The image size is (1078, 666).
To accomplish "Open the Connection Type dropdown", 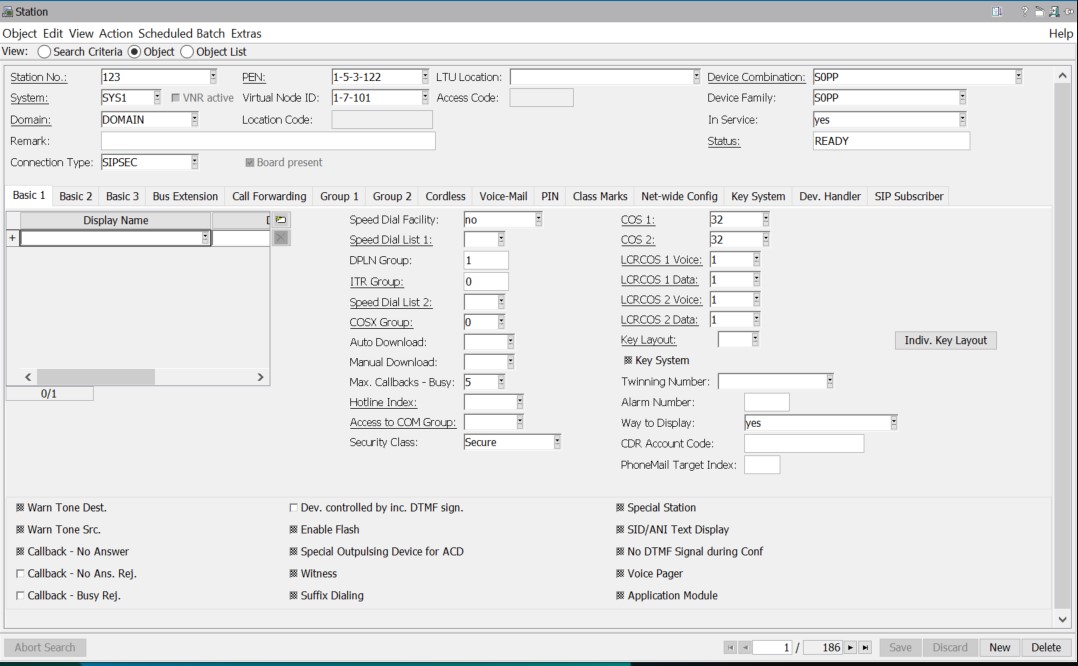I will tap(195, 162).
